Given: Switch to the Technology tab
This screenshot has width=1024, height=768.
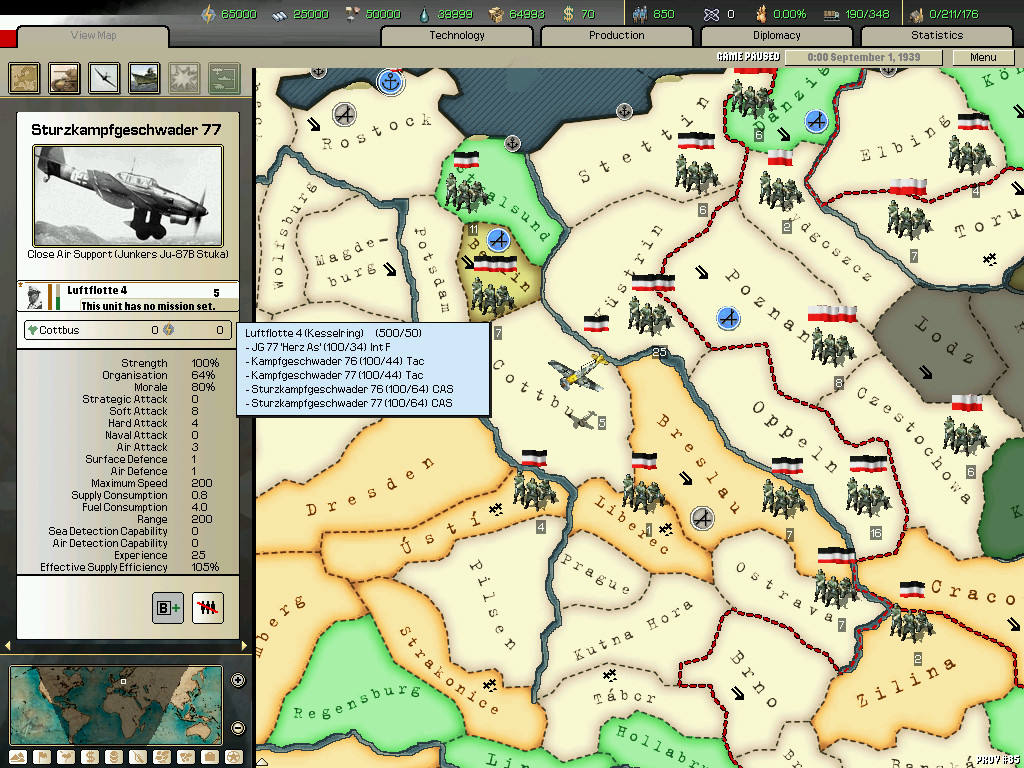Looking at the screenshot, I should click(456, 36).
